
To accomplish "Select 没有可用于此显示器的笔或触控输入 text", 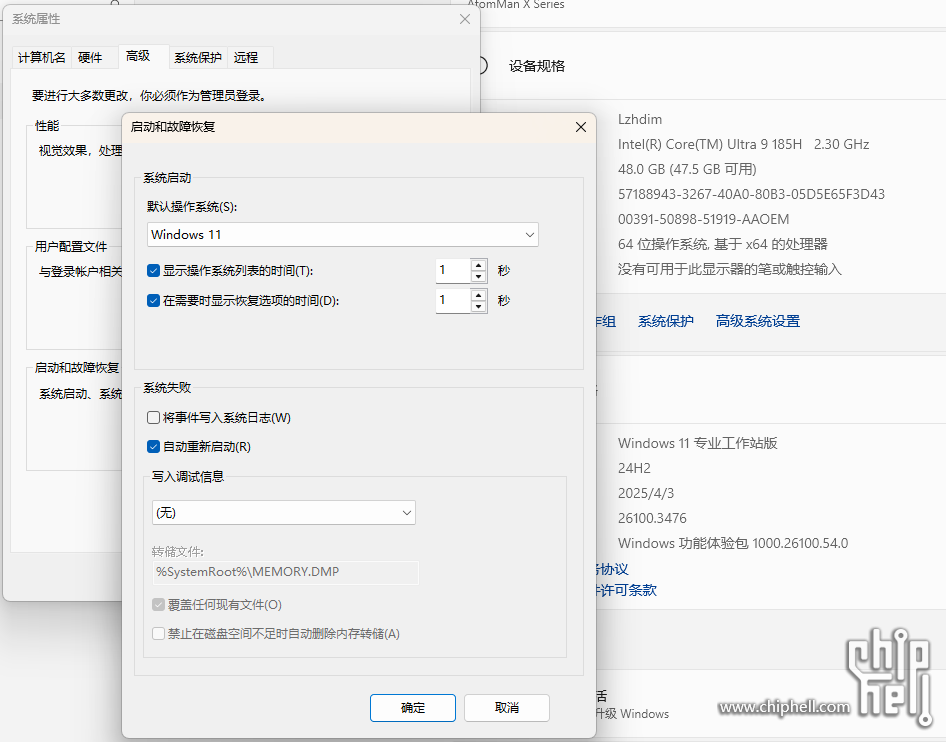I will (729, 269).
